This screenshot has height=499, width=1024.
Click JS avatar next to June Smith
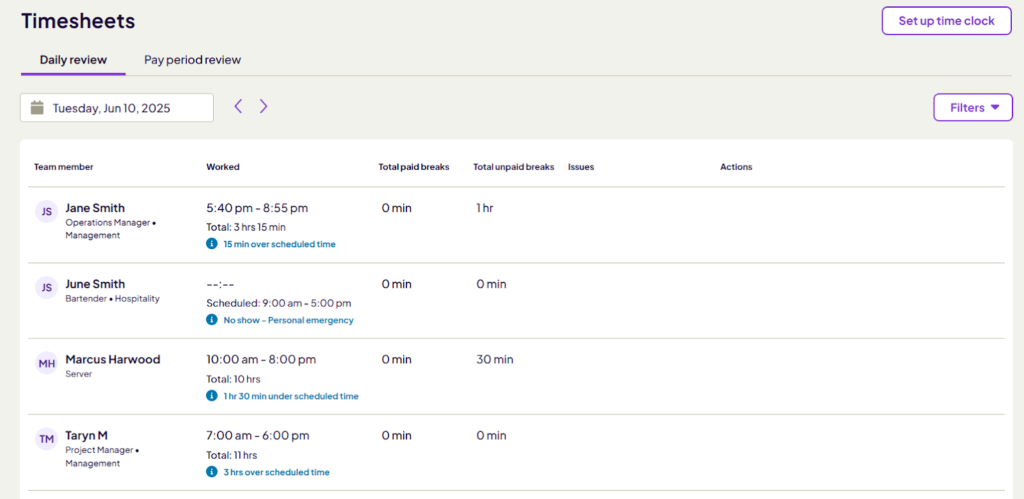point(46,288)
